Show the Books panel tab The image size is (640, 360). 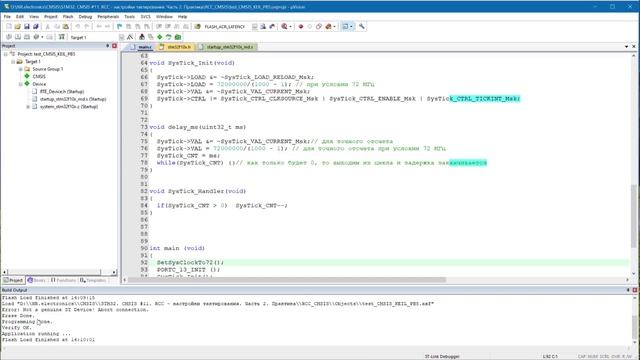pyautogui.click(x=36, y=280)
